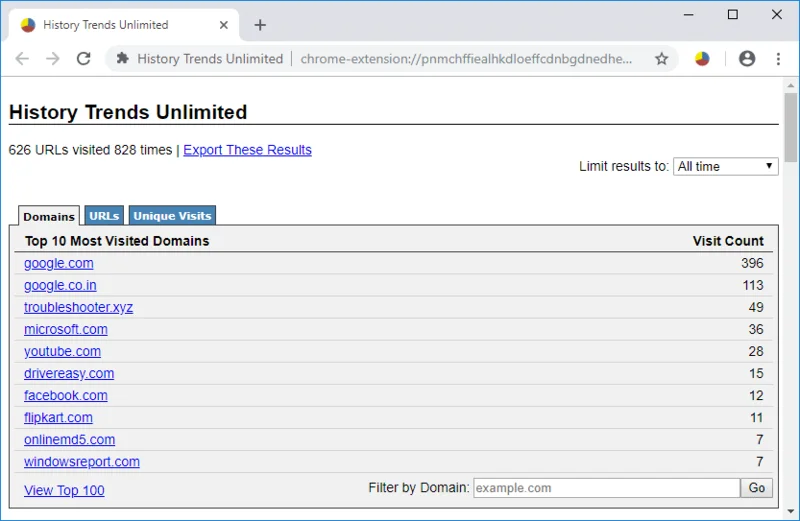Image resolution: width=800 pixels, height=521 pixels.
Task: Open the onlinemd5.com link
Action: point(69,439)
